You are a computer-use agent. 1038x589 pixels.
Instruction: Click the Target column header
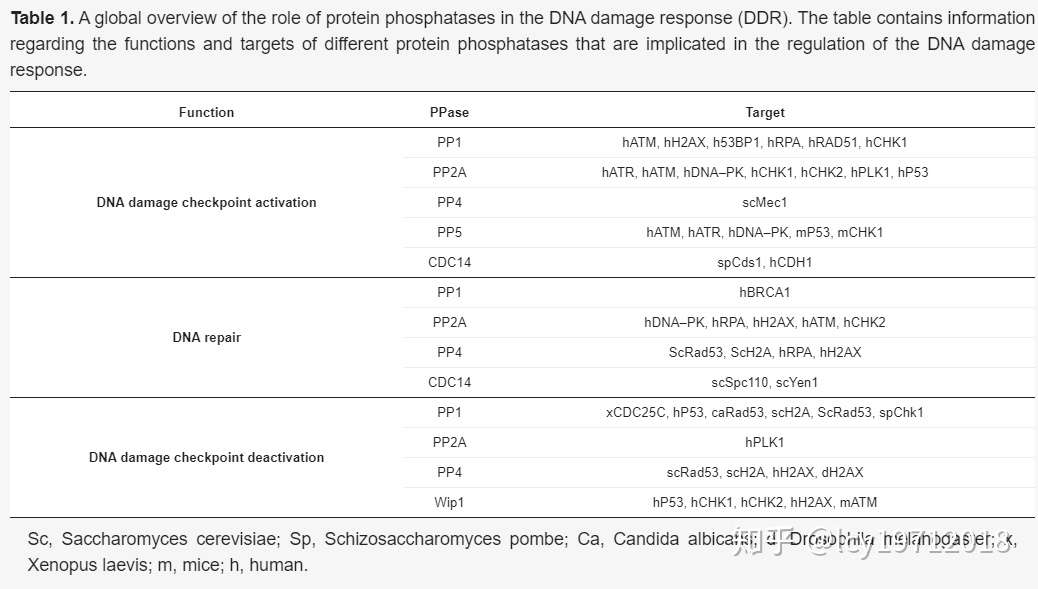[x=765, y=113]
